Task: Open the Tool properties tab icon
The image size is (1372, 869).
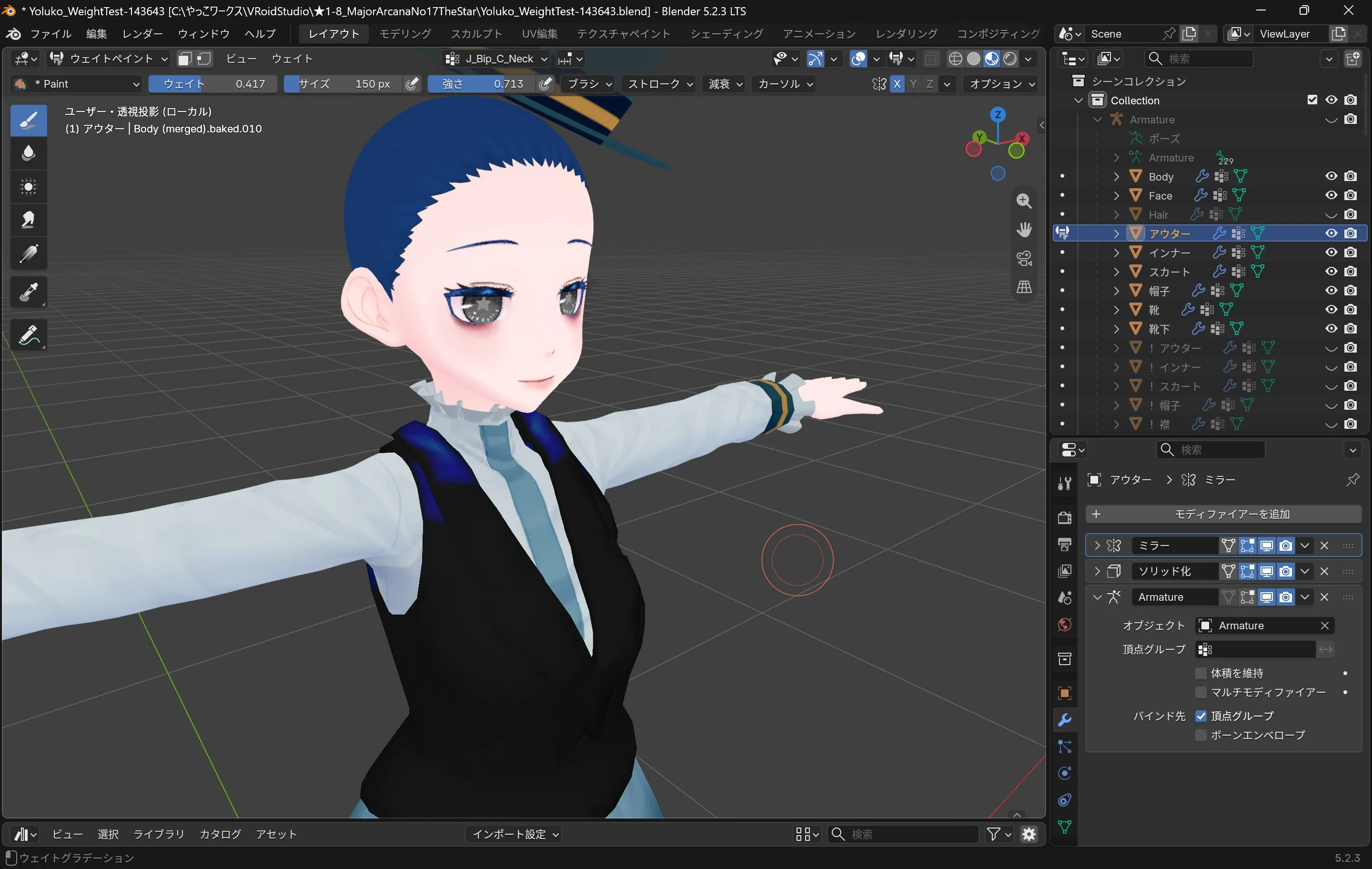Action: pos(1064,483)
